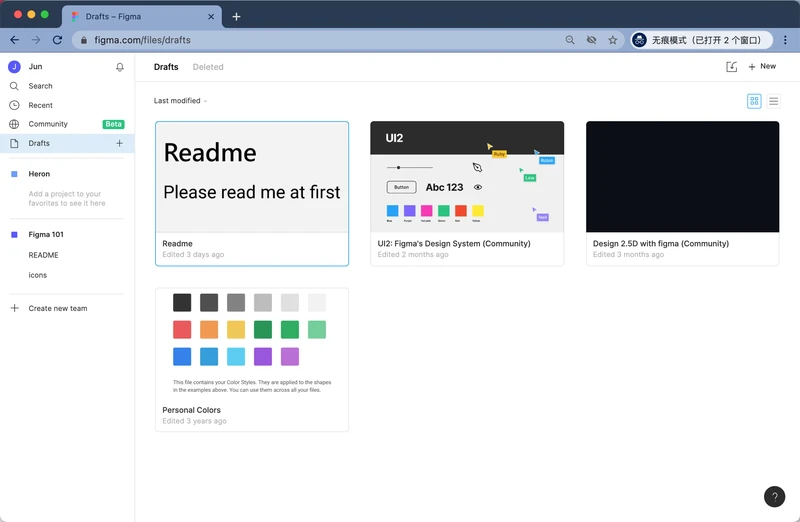Open the Design 2.5D file thumbnail
Screen dimensions: 800x522
pos(682,177)
